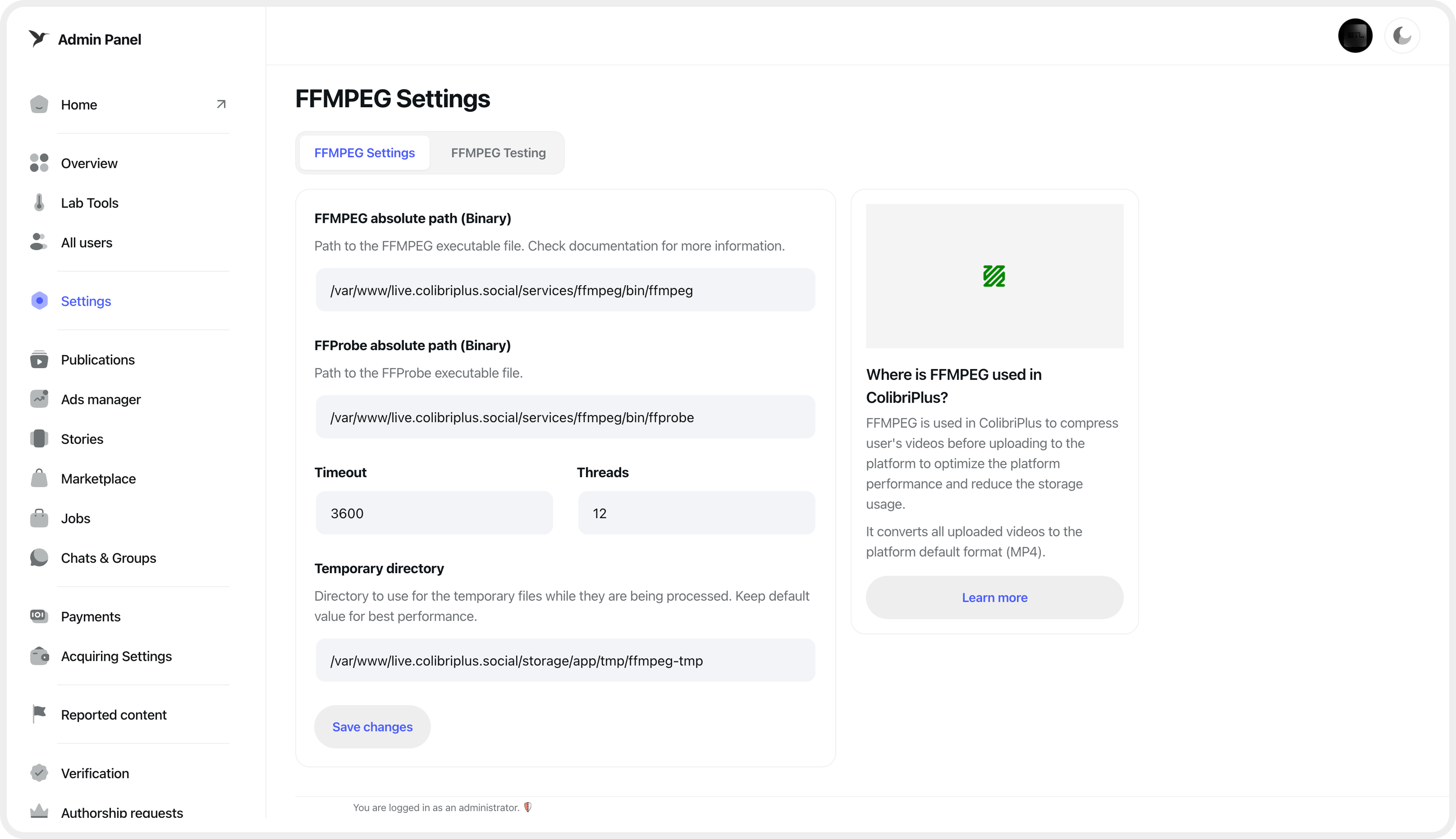Click the Publications play icon
The height and width of the screenshot is (839, 1456).
[39, 360]
